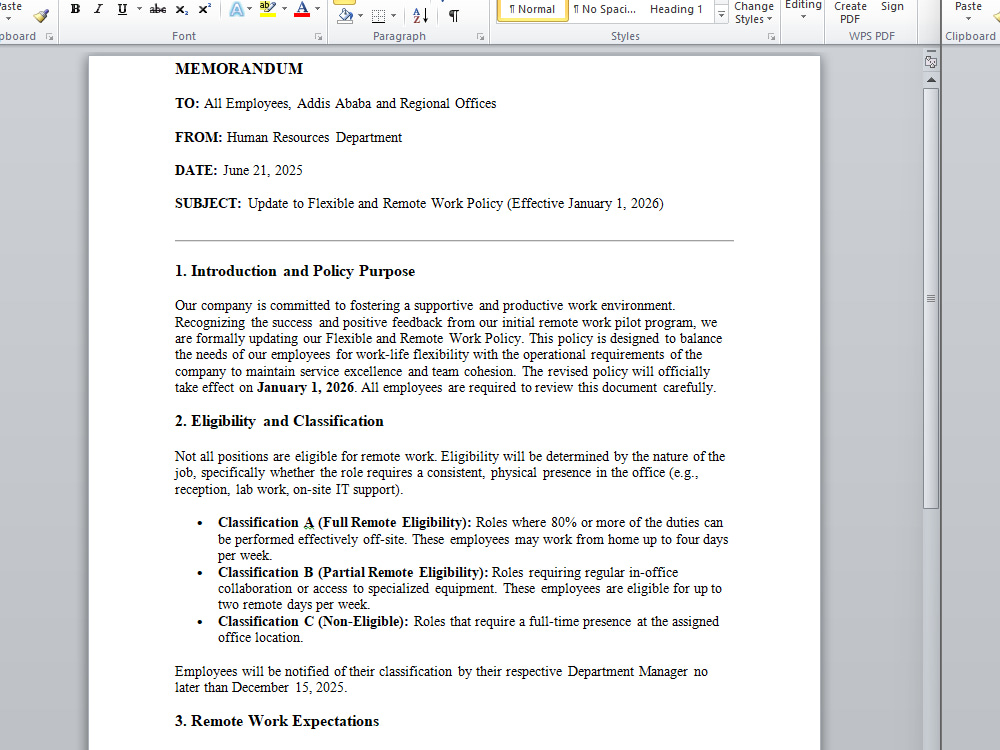1000x750 pixels.
Task: Click 'SUBJECT:' label in memo
Action: [208, 203]
